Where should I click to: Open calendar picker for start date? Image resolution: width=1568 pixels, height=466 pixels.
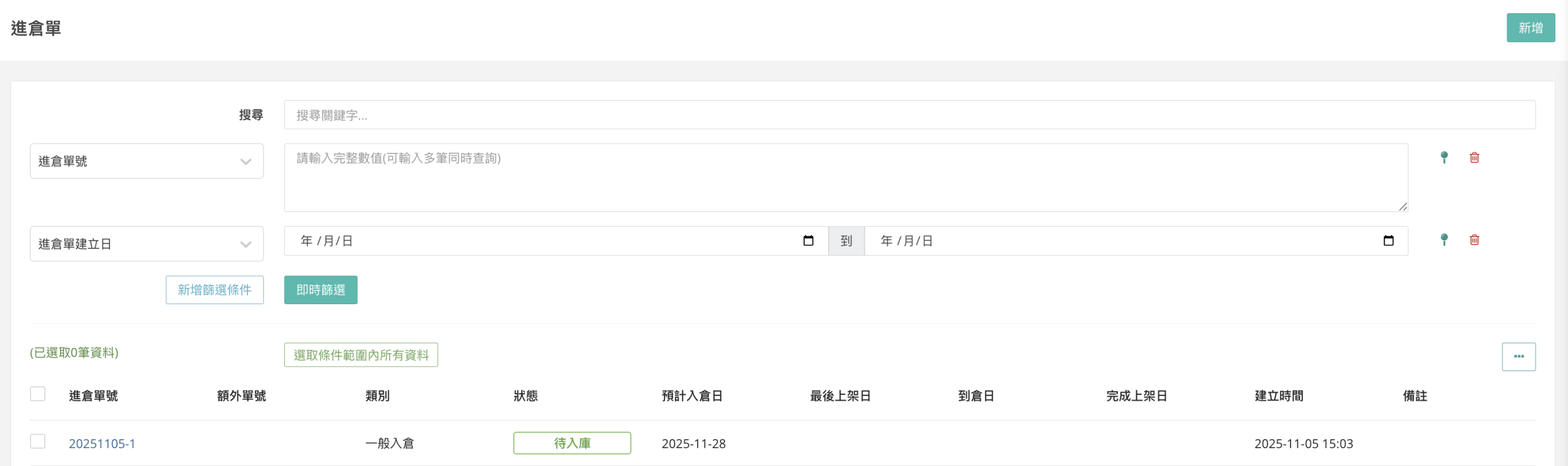pos(808,241)
